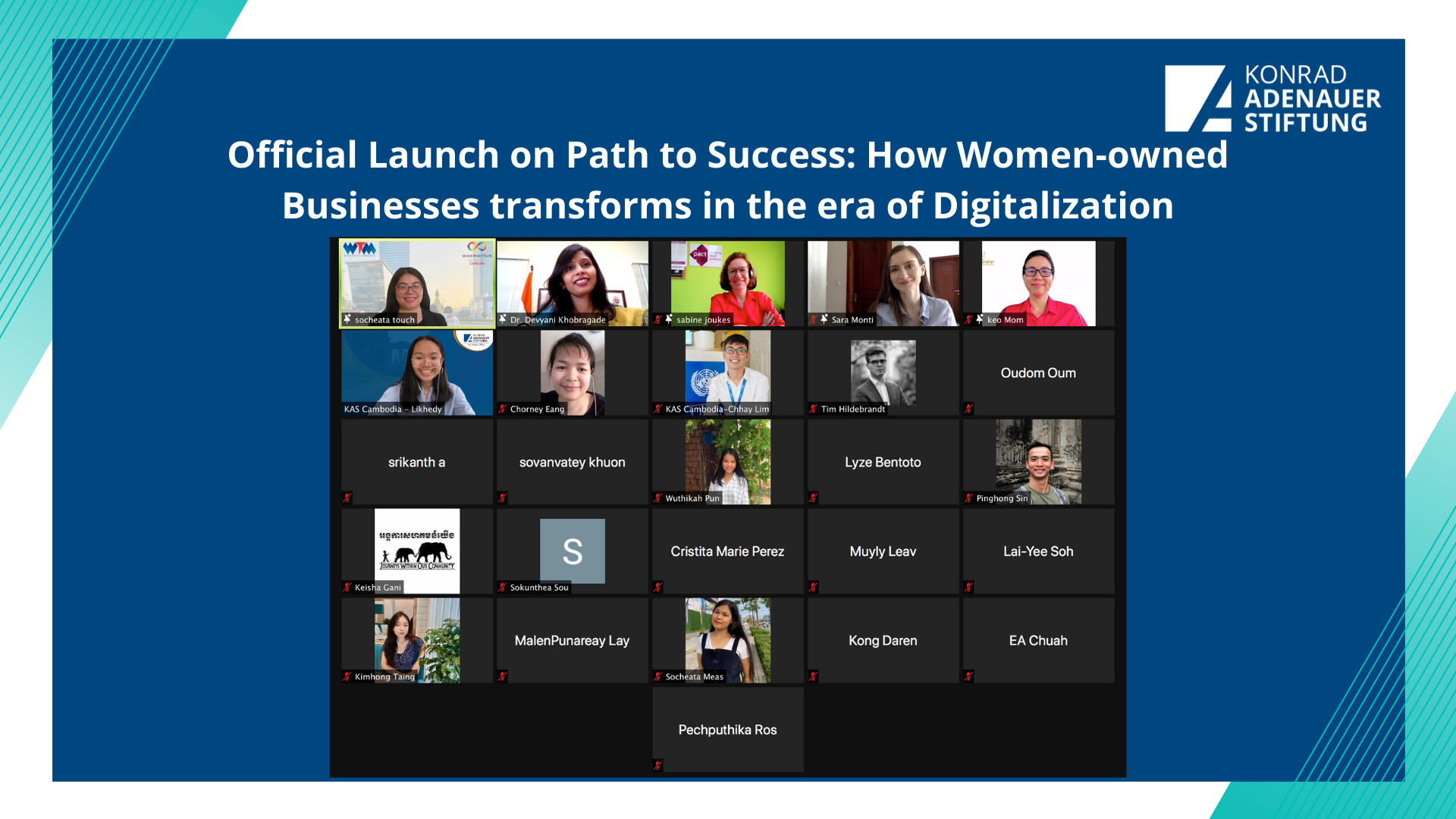
Task: Click the pin icon beside keo Mom
Action: point(979,319)
